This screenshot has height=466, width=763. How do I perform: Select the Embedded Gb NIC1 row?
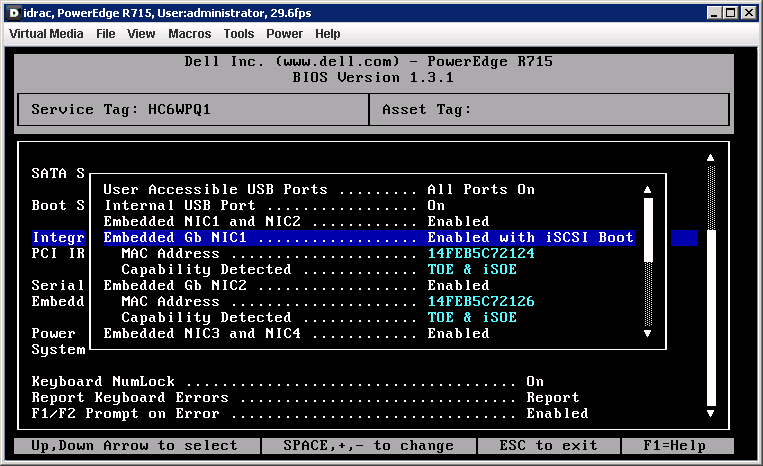click(368, 237)
